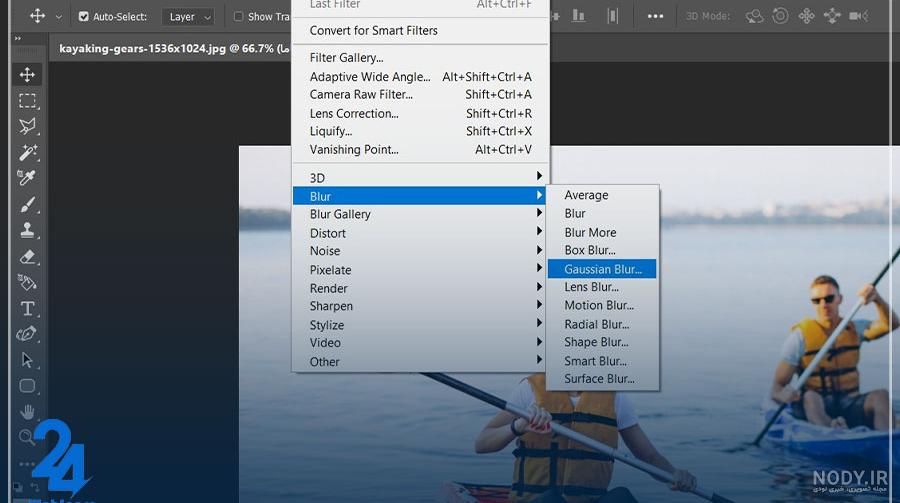The image size is (900, 503).
Task: Select Gaussian Blur filter
Action: tap(602, 269)
